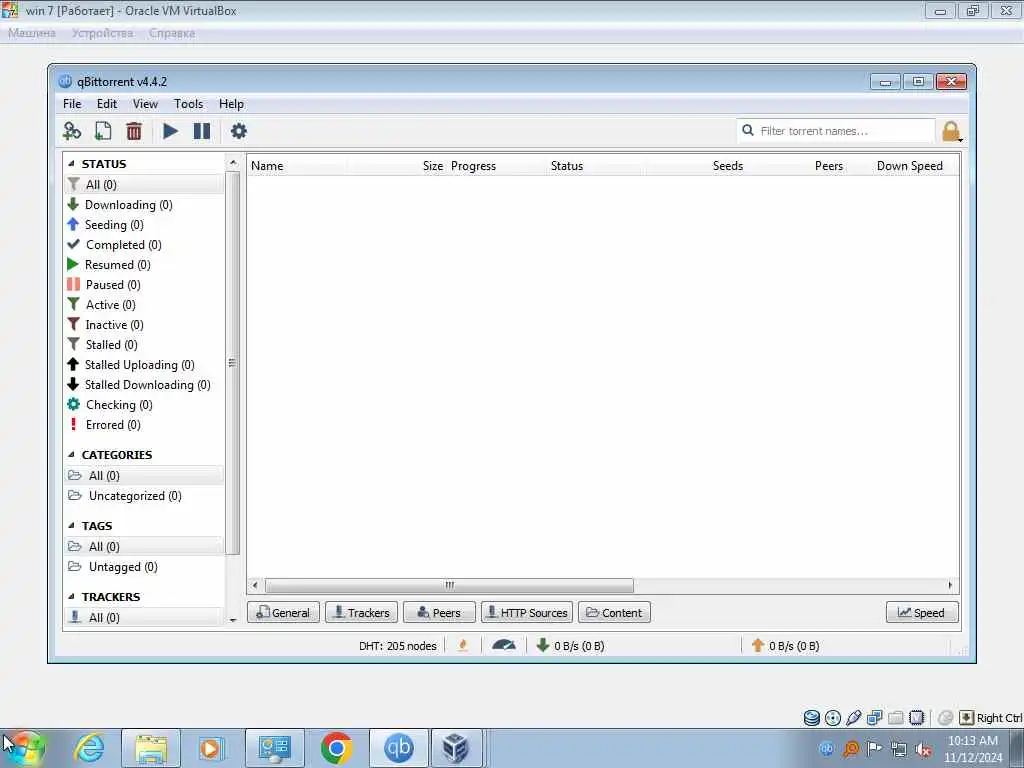The height and width of the screenshot is (768, 1024).
Task: Open the Tools menu
Action: [x=188, y=104]
